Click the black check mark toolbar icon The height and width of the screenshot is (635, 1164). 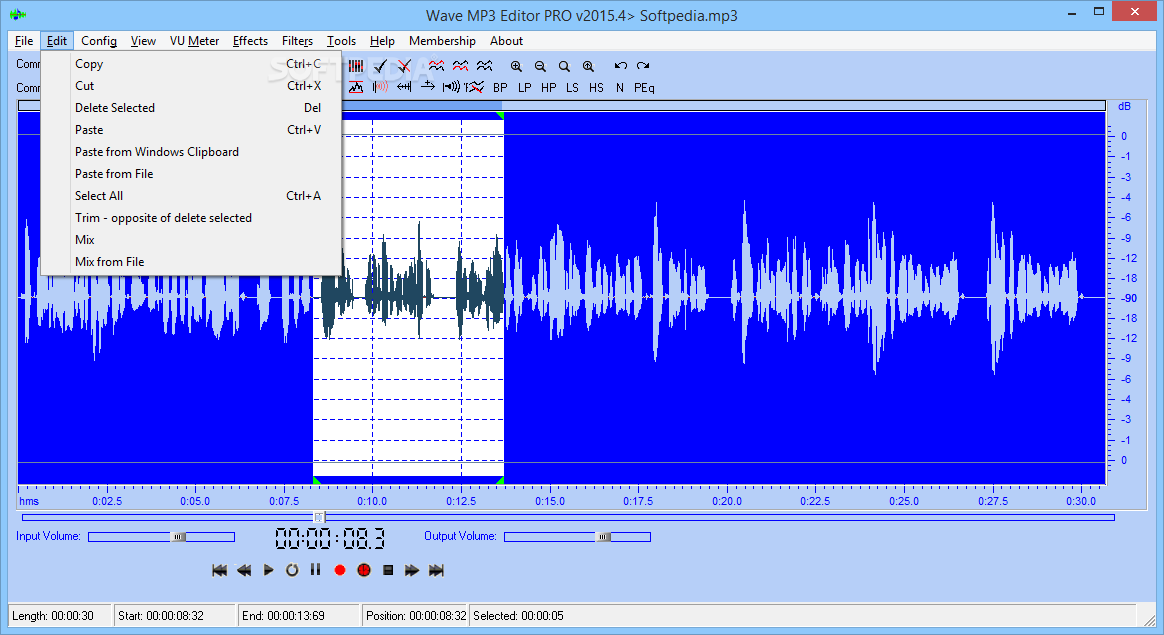tap(380, 66)
